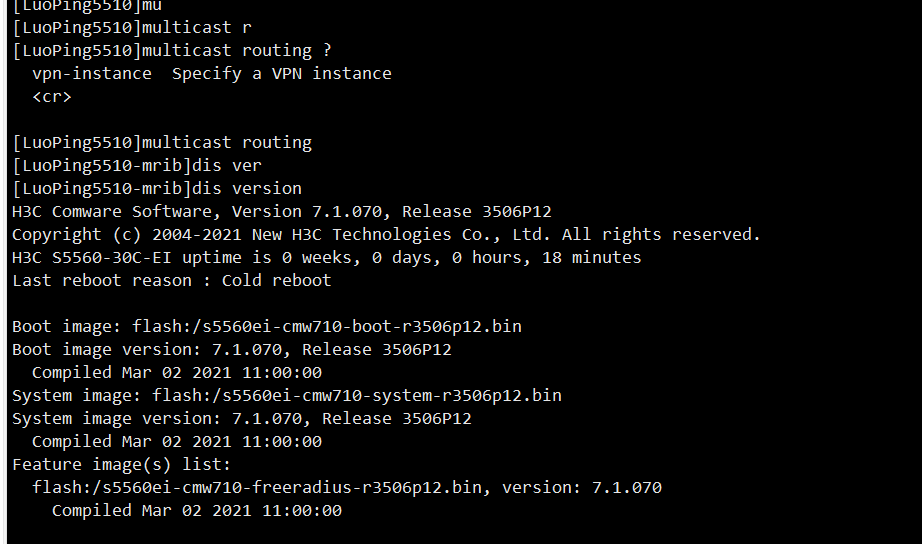
Task: Click "H3C Comware Software" text
Action: point(112,211)
